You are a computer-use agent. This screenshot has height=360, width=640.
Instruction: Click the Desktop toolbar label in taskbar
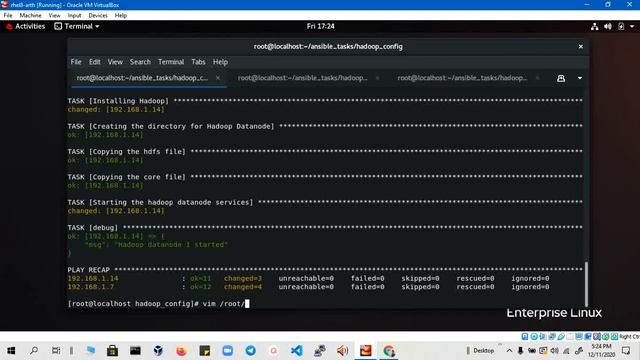pos(484,351)
